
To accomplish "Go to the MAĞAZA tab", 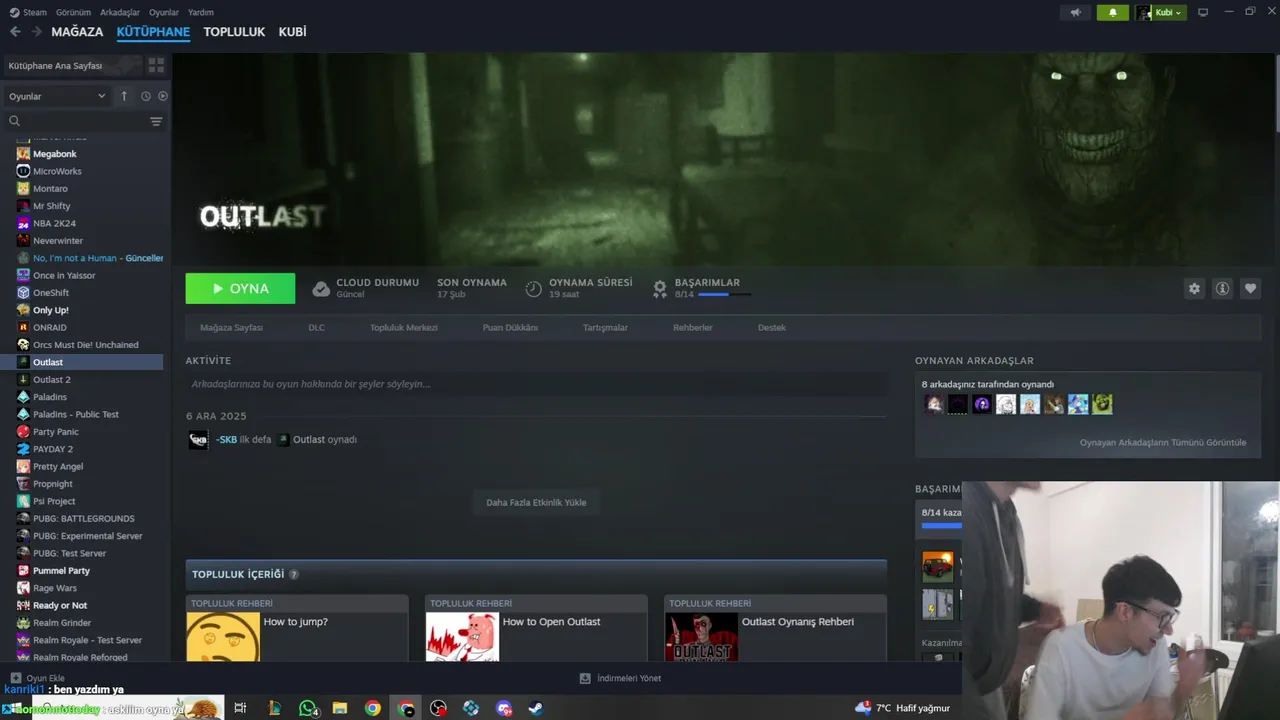I will point(77,32).
